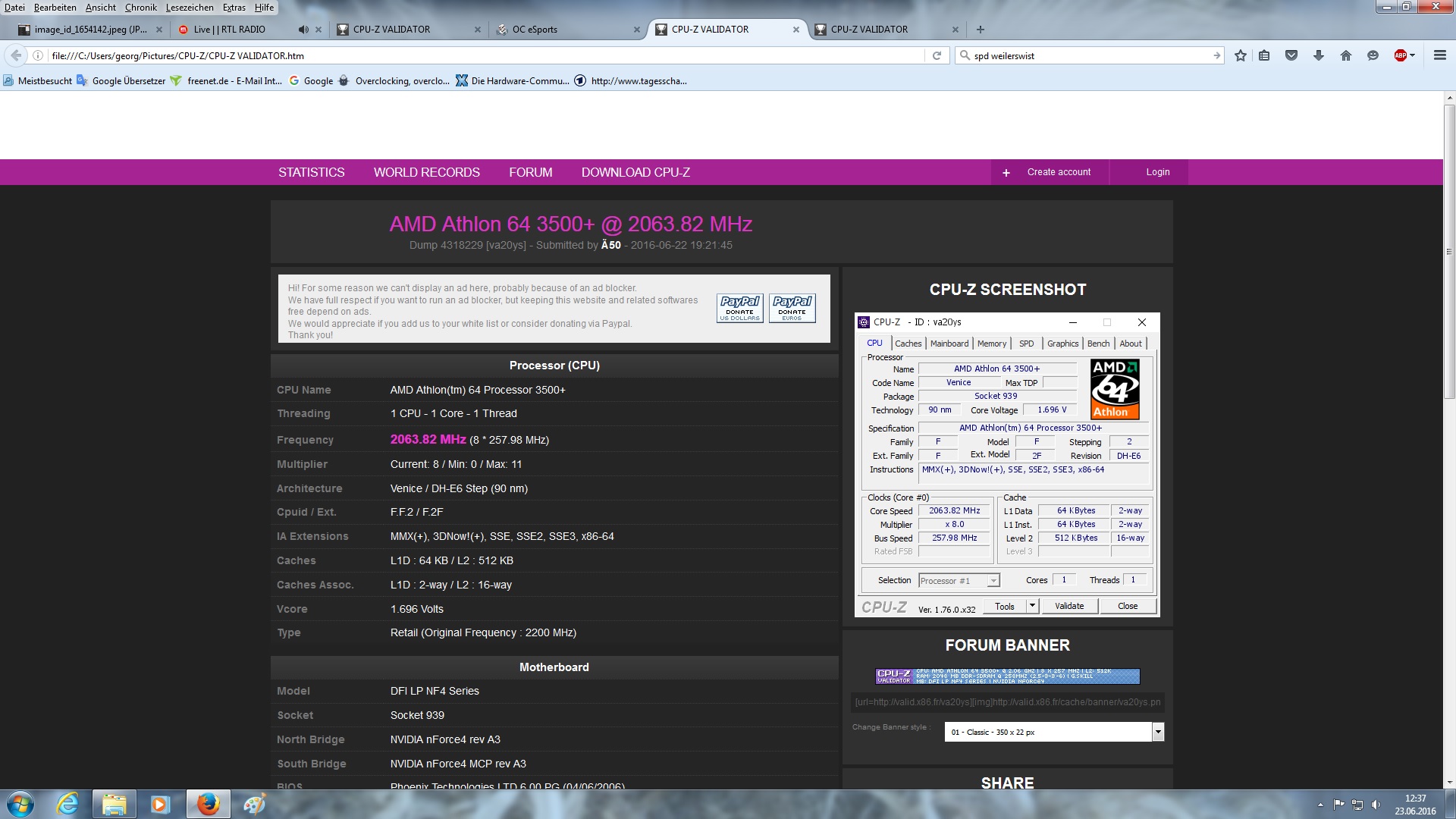Click the Action Center flag tray icon

[x=1338, y=805]
